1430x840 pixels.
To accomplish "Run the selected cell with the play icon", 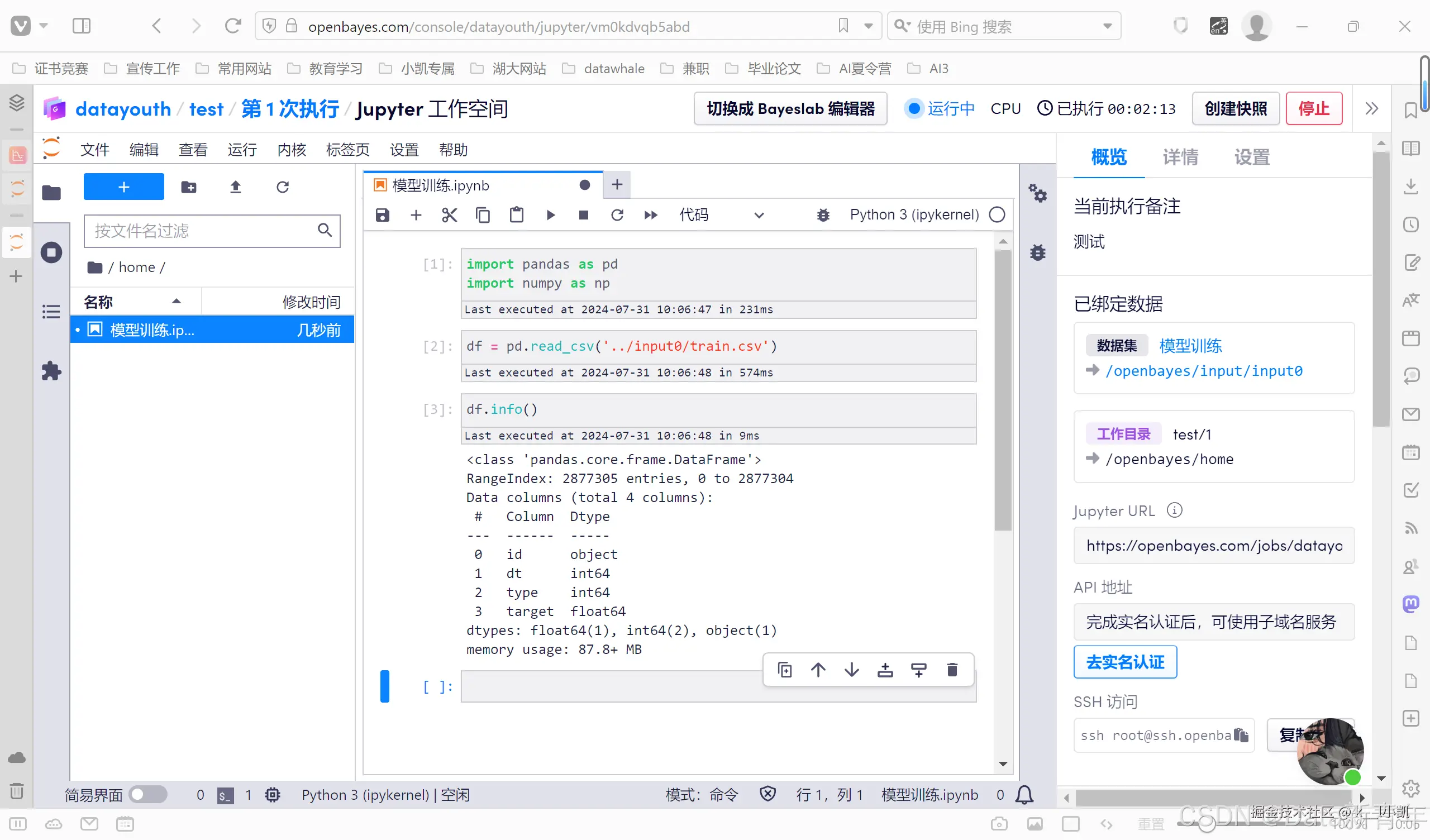I will click(550, 215).
